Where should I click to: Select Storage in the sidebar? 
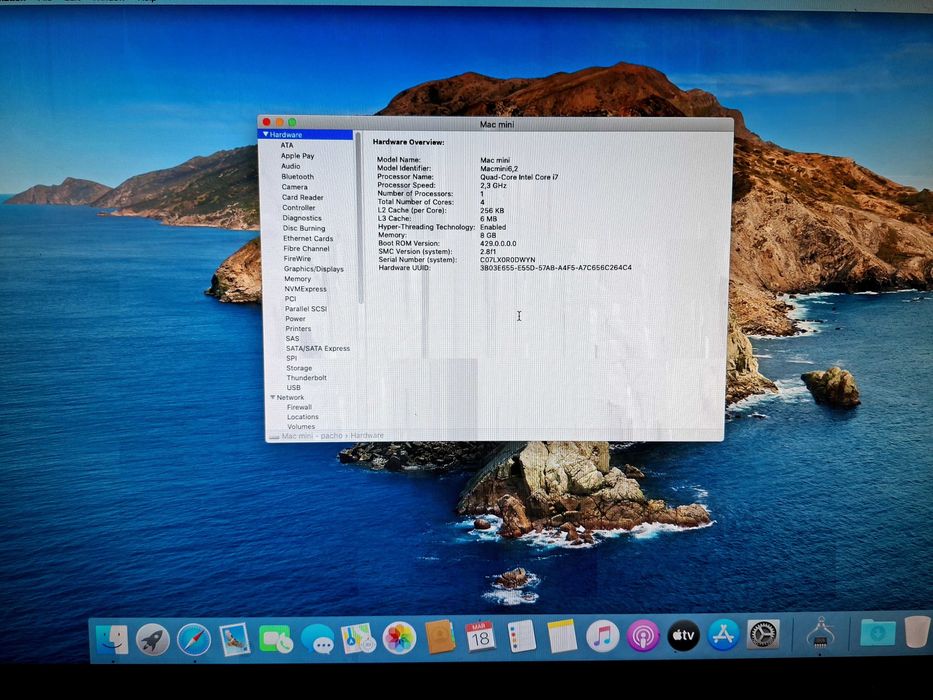299,368
